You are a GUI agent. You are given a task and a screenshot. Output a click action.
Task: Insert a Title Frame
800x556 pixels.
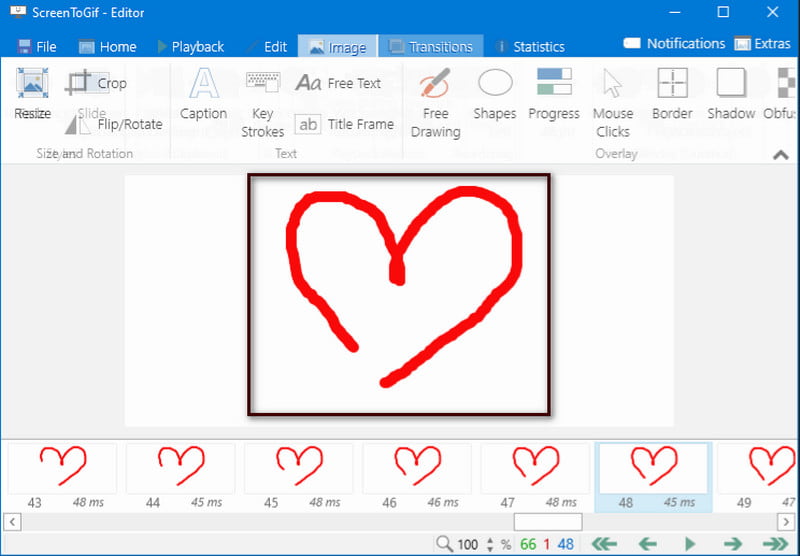344,124
